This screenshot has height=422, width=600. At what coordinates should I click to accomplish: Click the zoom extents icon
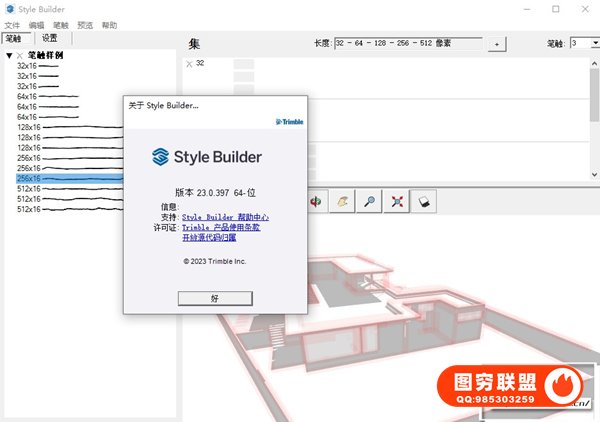[397, 200]
